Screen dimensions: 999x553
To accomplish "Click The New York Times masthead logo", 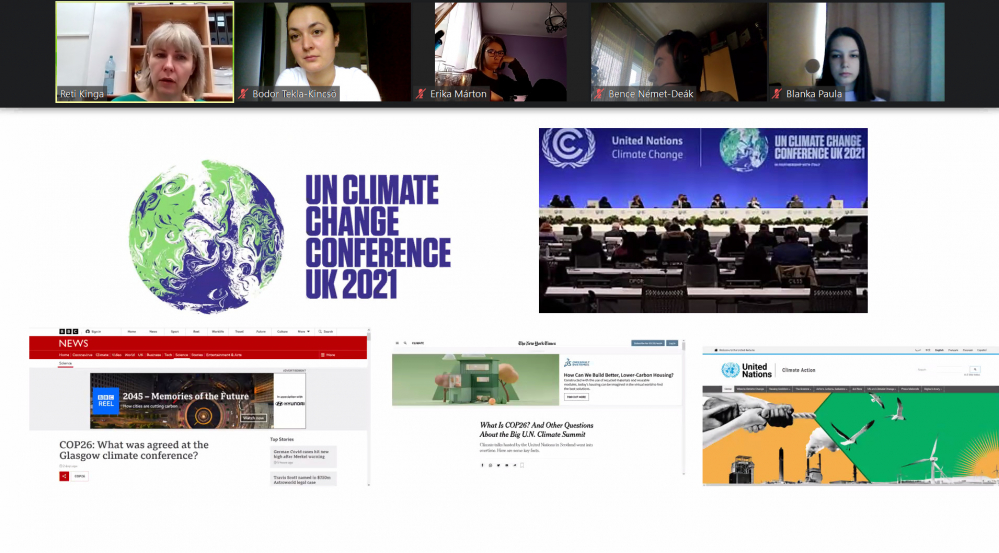I will [x=536, y=343].
